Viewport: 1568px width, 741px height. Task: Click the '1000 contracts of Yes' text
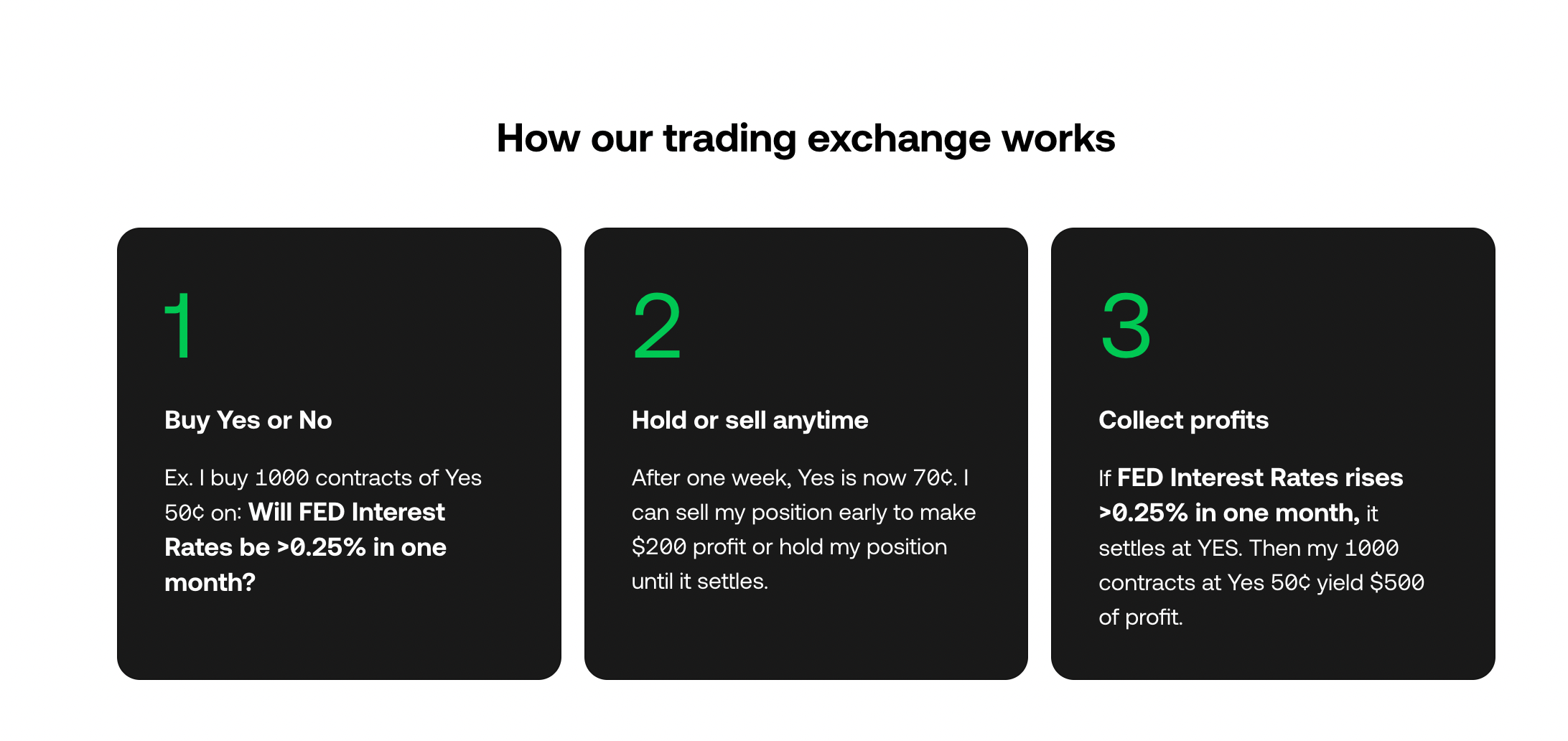click(368, 477)
